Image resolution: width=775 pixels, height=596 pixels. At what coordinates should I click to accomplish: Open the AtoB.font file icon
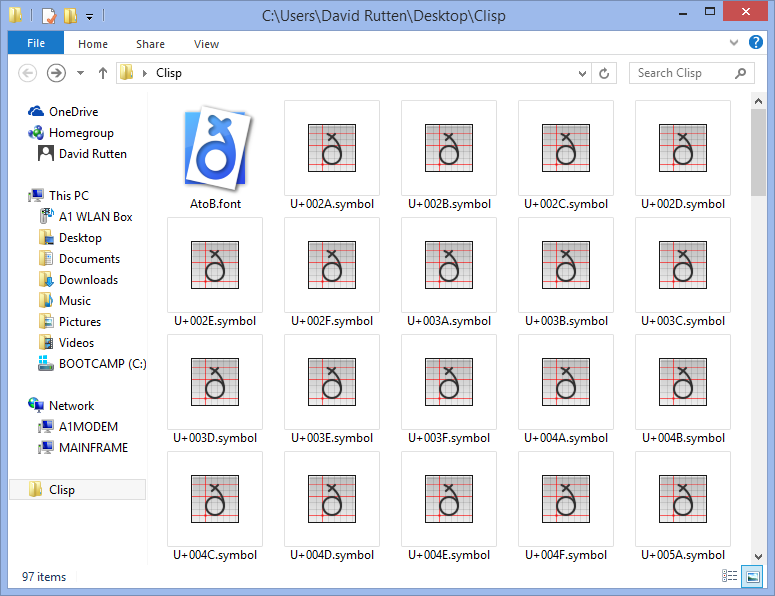pos(215,148)
